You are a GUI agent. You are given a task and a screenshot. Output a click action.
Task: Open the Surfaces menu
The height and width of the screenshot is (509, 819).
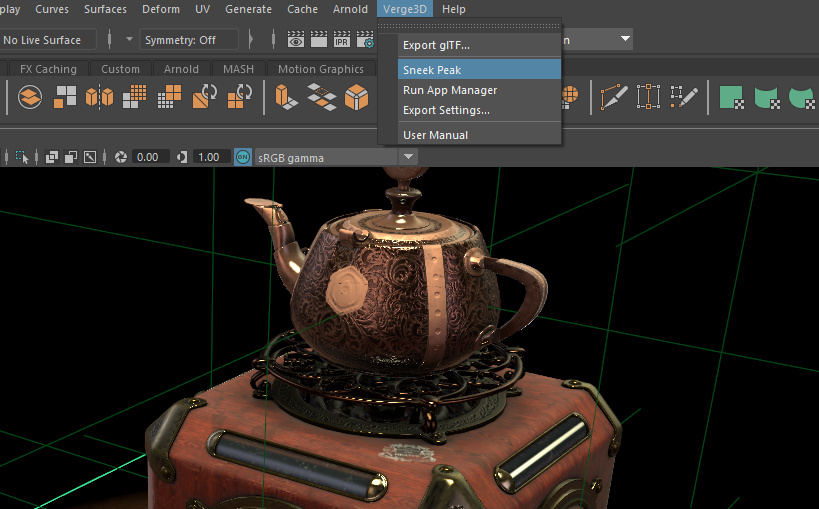click(x=105, y=9)
